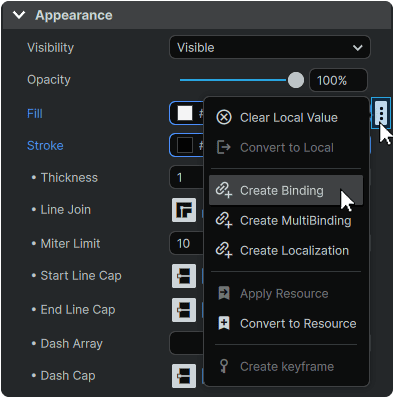Choose Create keyframe menu entry
Viewport: 394px width, 398px height.
coord(286,367)
